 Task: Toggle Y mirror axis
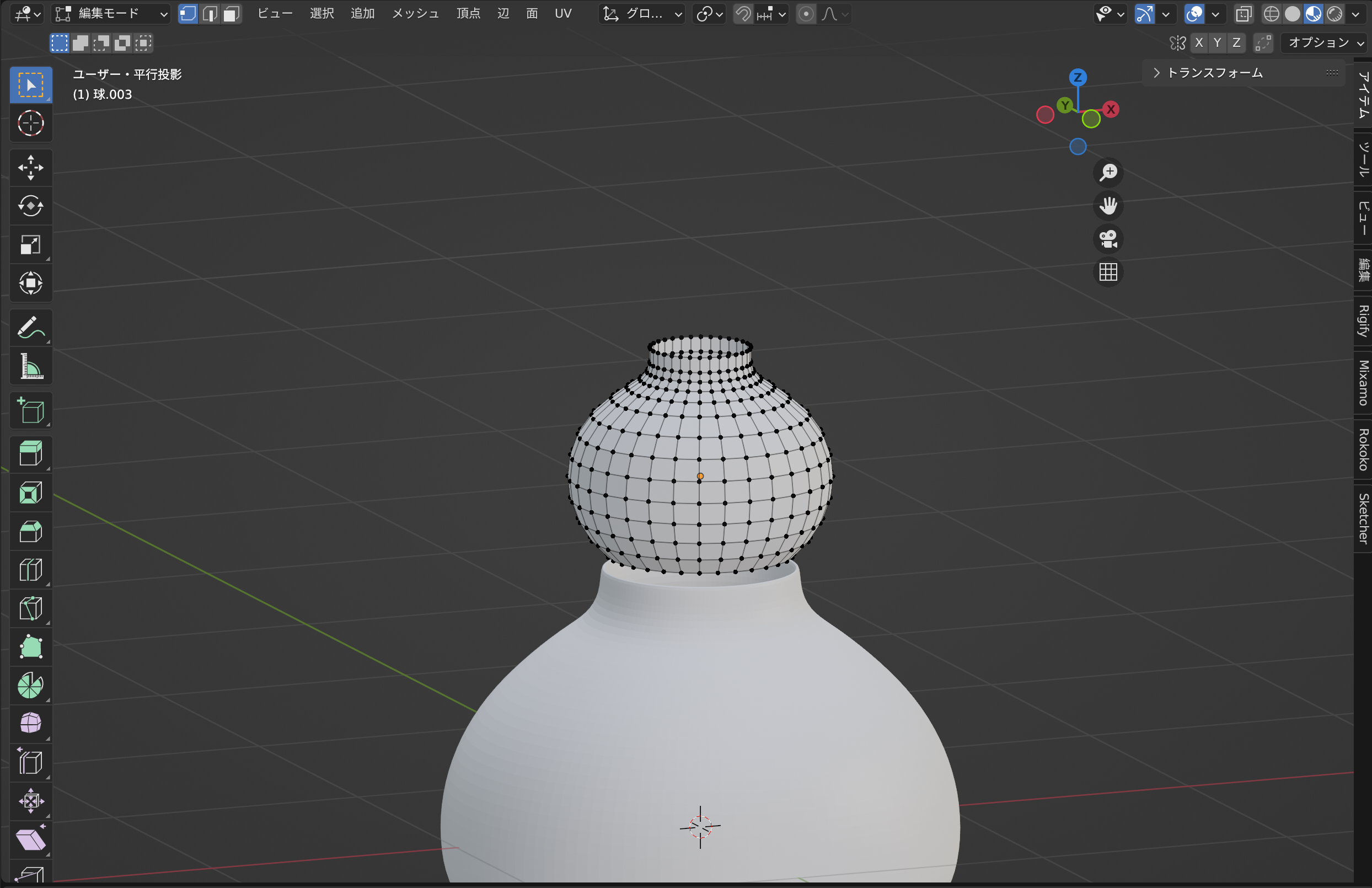[x=1218, y=42]
